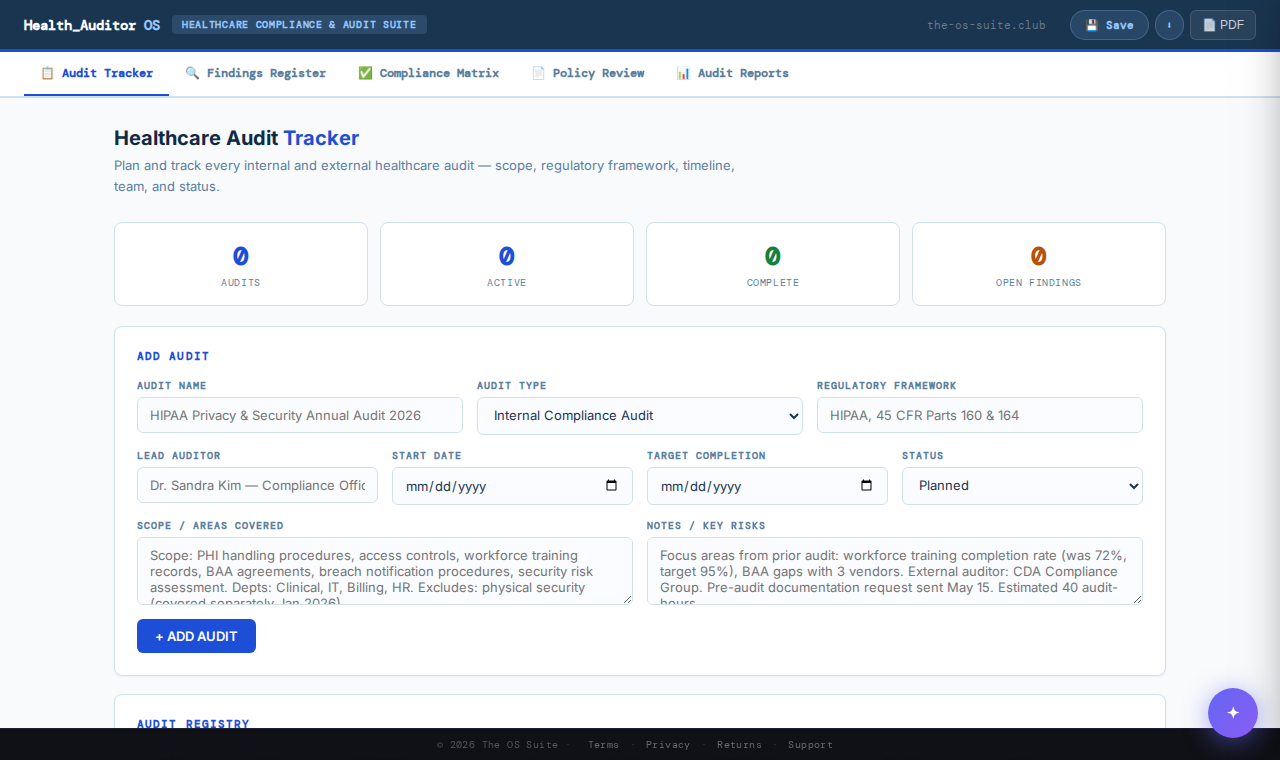Click the checkmark icon on Compliance Matrix tab
The height and width of the screenshot is (760, 1280).
click(x=365, y=73)
